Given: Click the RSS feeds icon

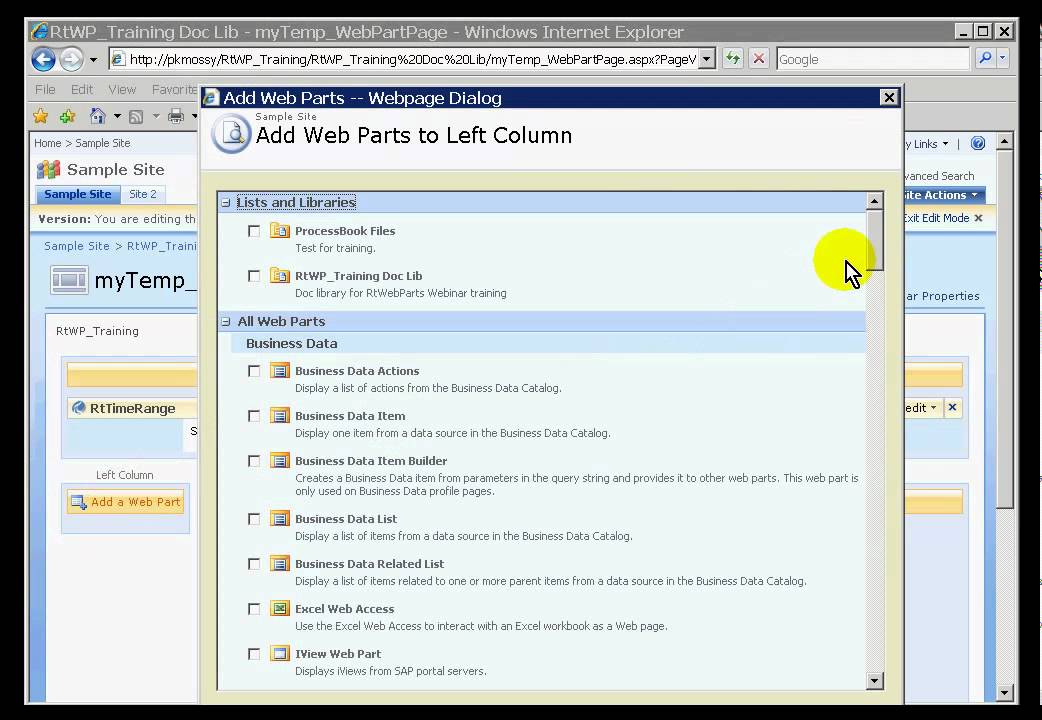Looking at the screenshot, I should (x=136, y=117).
